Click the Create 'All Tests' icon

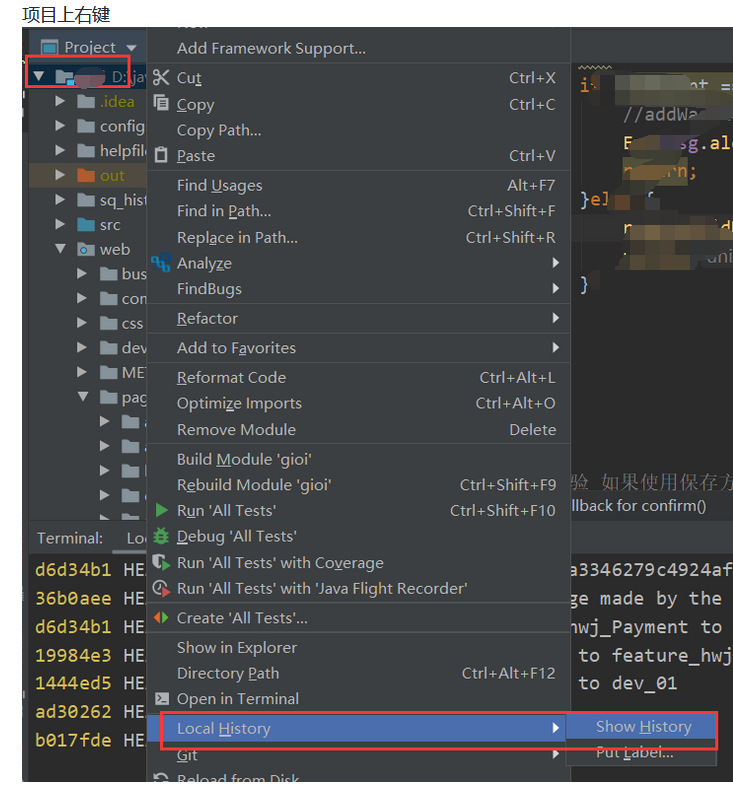(161, 617)
